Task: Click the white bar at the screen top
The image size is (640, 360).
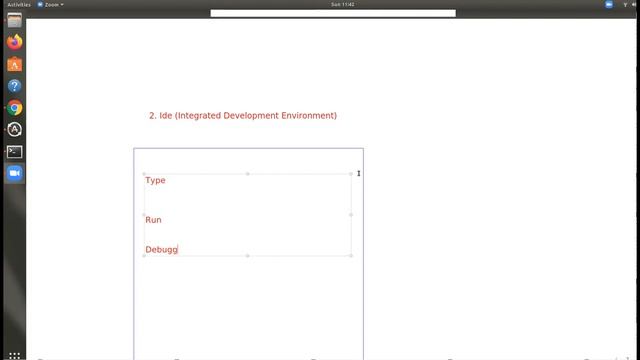Action: pyautogui.click(x=333, y=13)
